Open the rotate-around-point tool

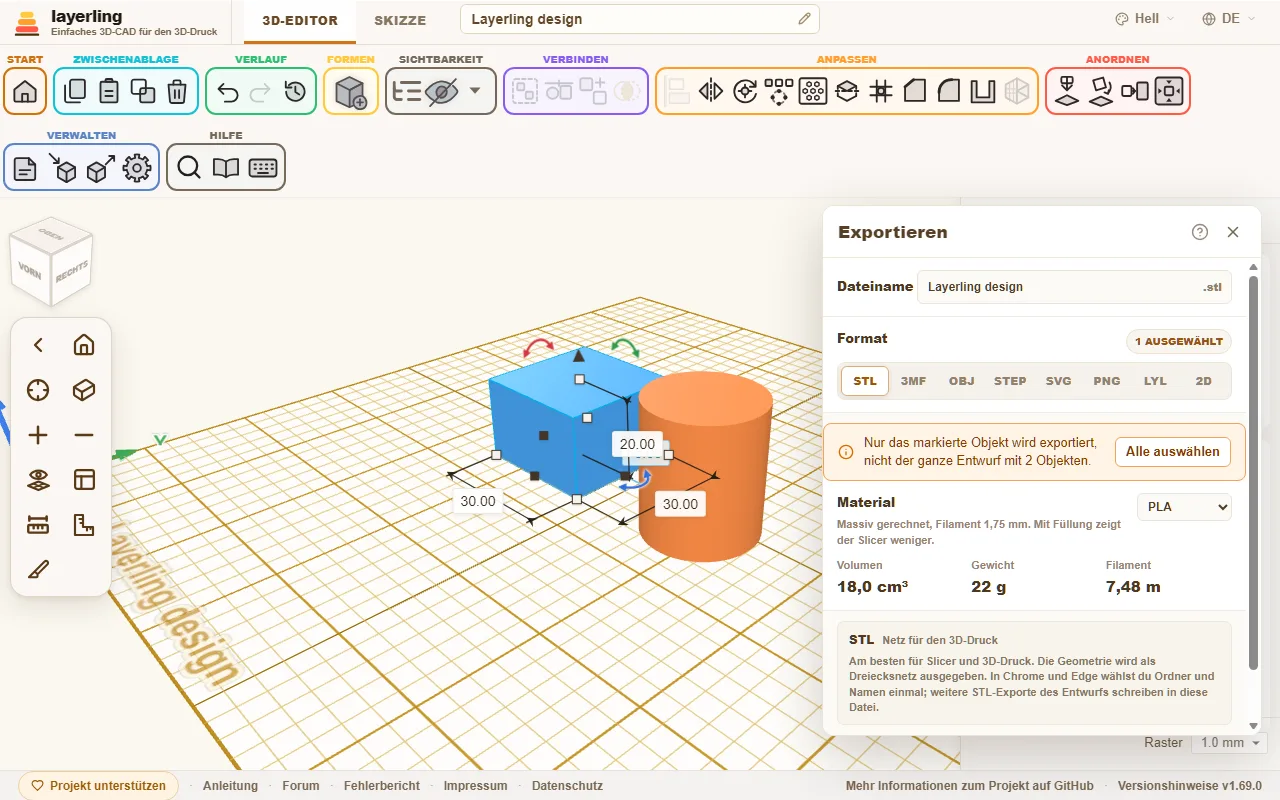745,92
